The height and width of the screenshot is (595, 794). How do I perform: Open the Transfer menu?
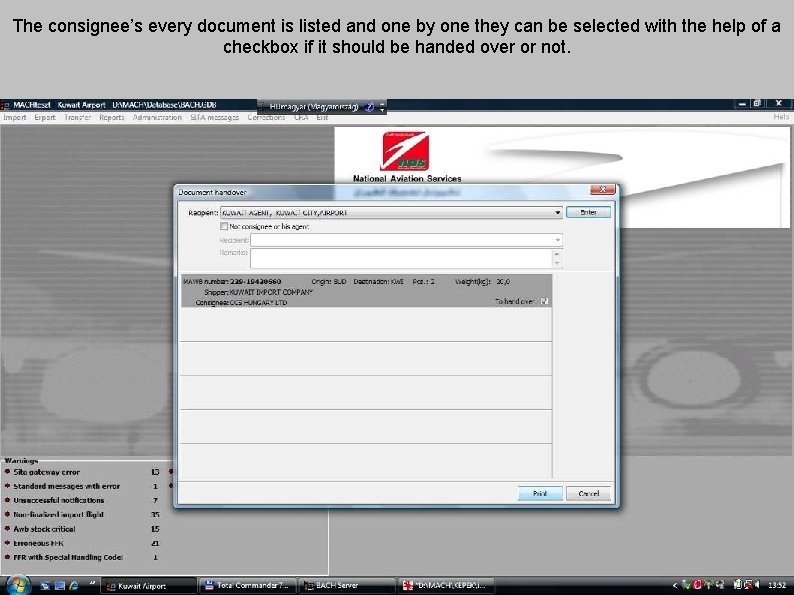click(x=77, y=117)
